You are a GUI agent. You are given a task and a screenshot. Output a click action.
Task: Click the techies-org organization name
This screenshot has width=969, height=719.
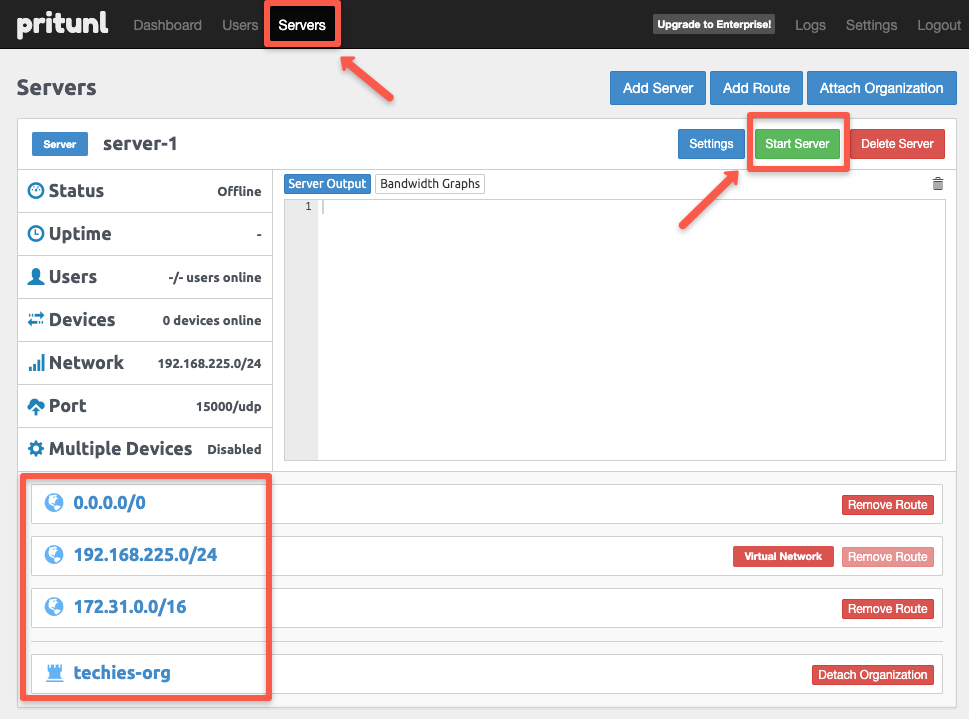coord(122,673)
